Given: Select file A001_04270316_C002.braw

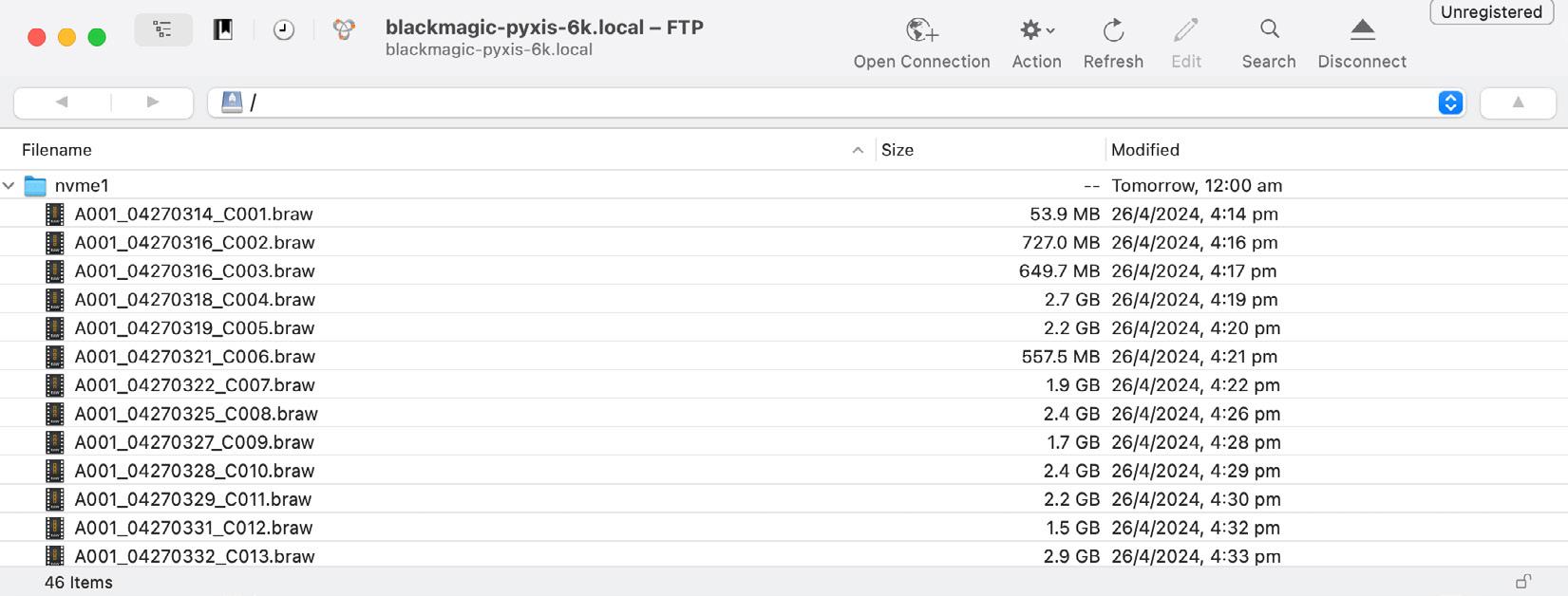Looking at the screenshot, I should tap(195, 243).
